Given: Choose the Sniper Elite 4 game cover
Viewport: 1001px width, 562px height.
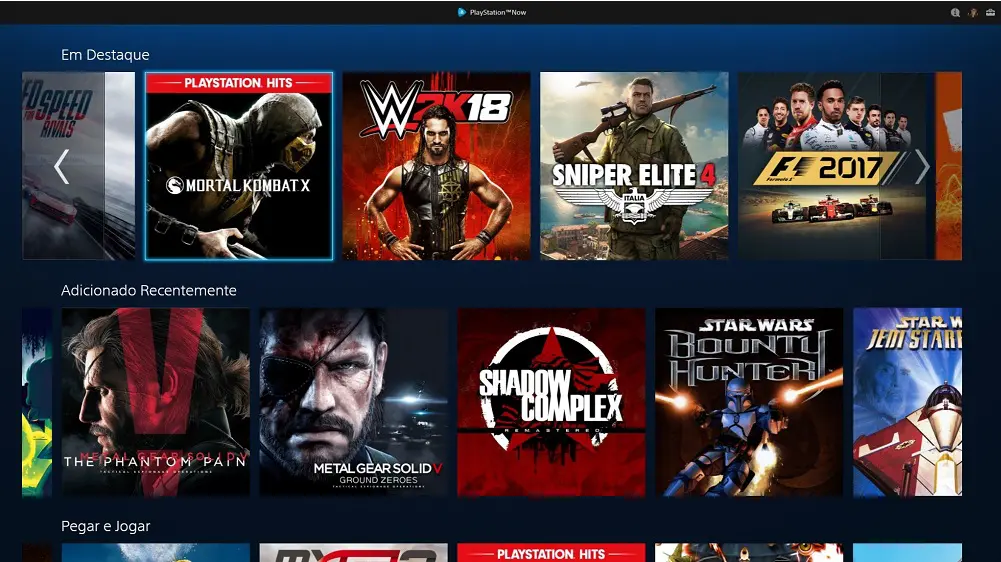Looking at the screenshot, I should pos(634,166).
